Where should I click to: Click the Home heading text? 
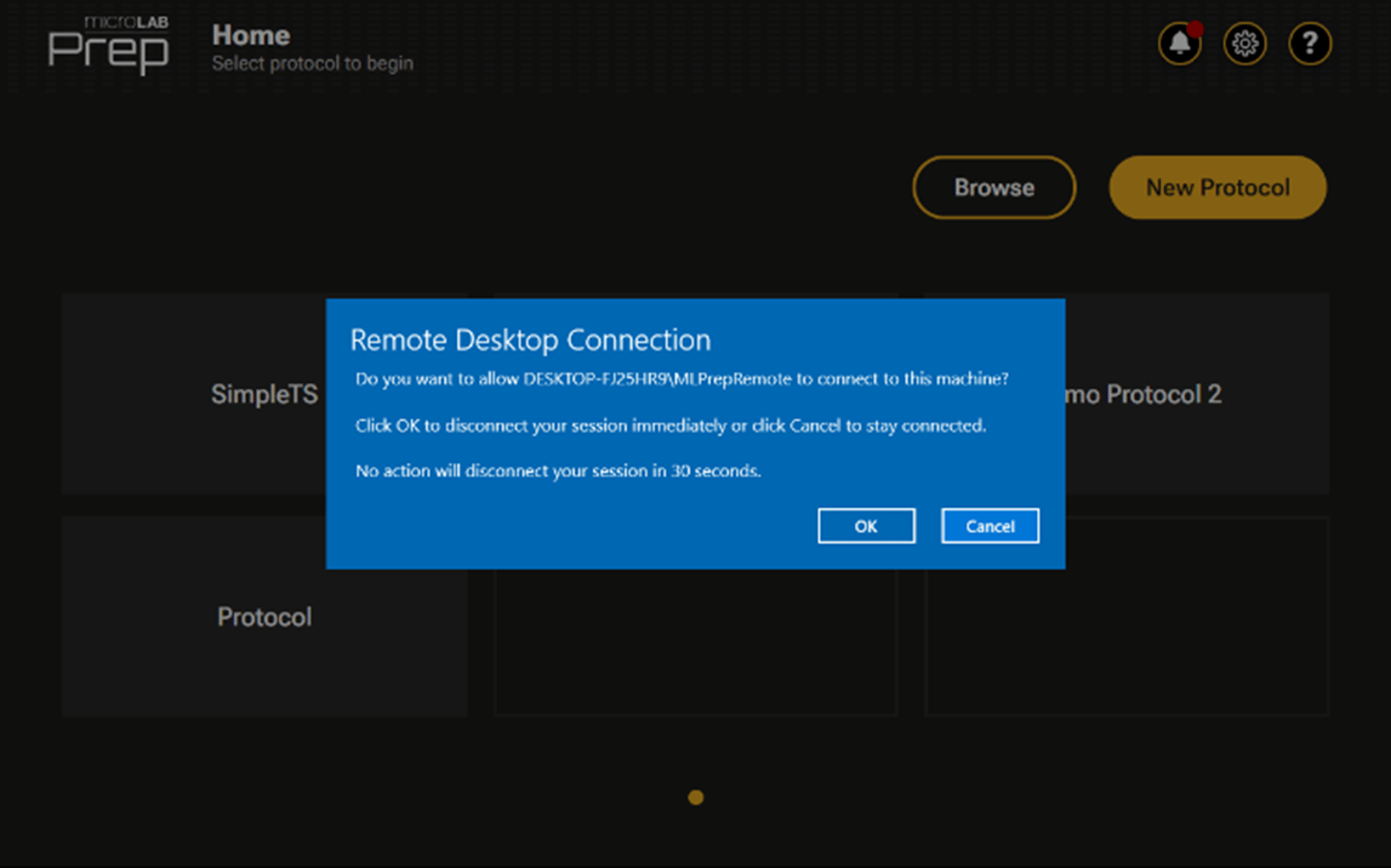click(251, 36)
